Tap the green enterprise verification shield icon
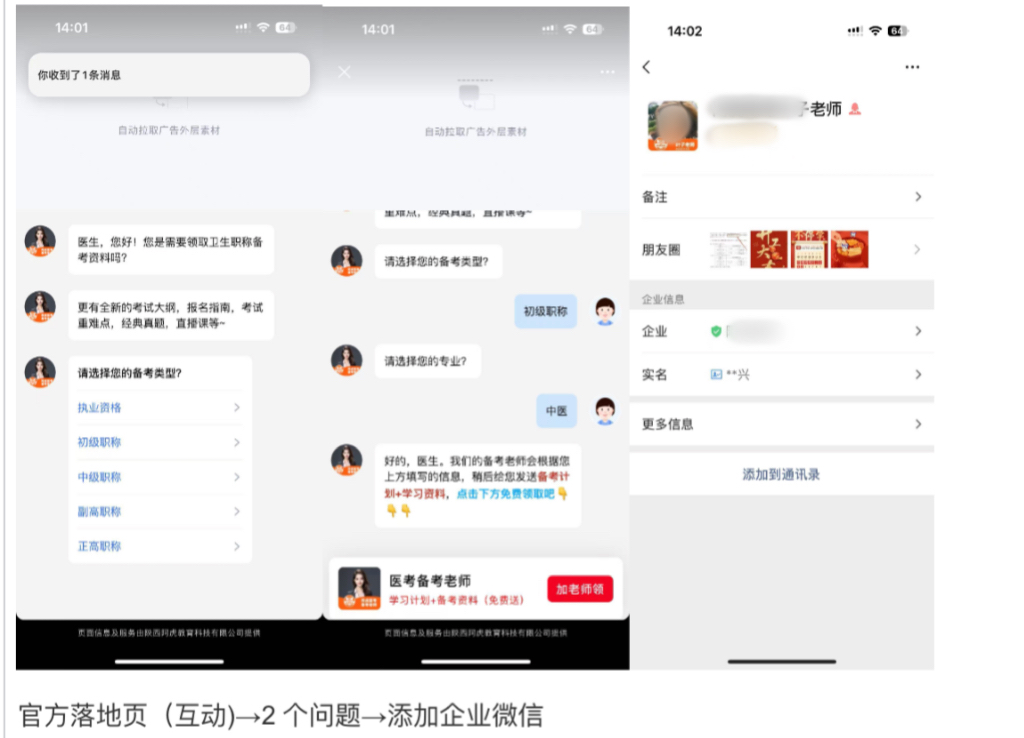1024x738 pixels. pos(716,331)
